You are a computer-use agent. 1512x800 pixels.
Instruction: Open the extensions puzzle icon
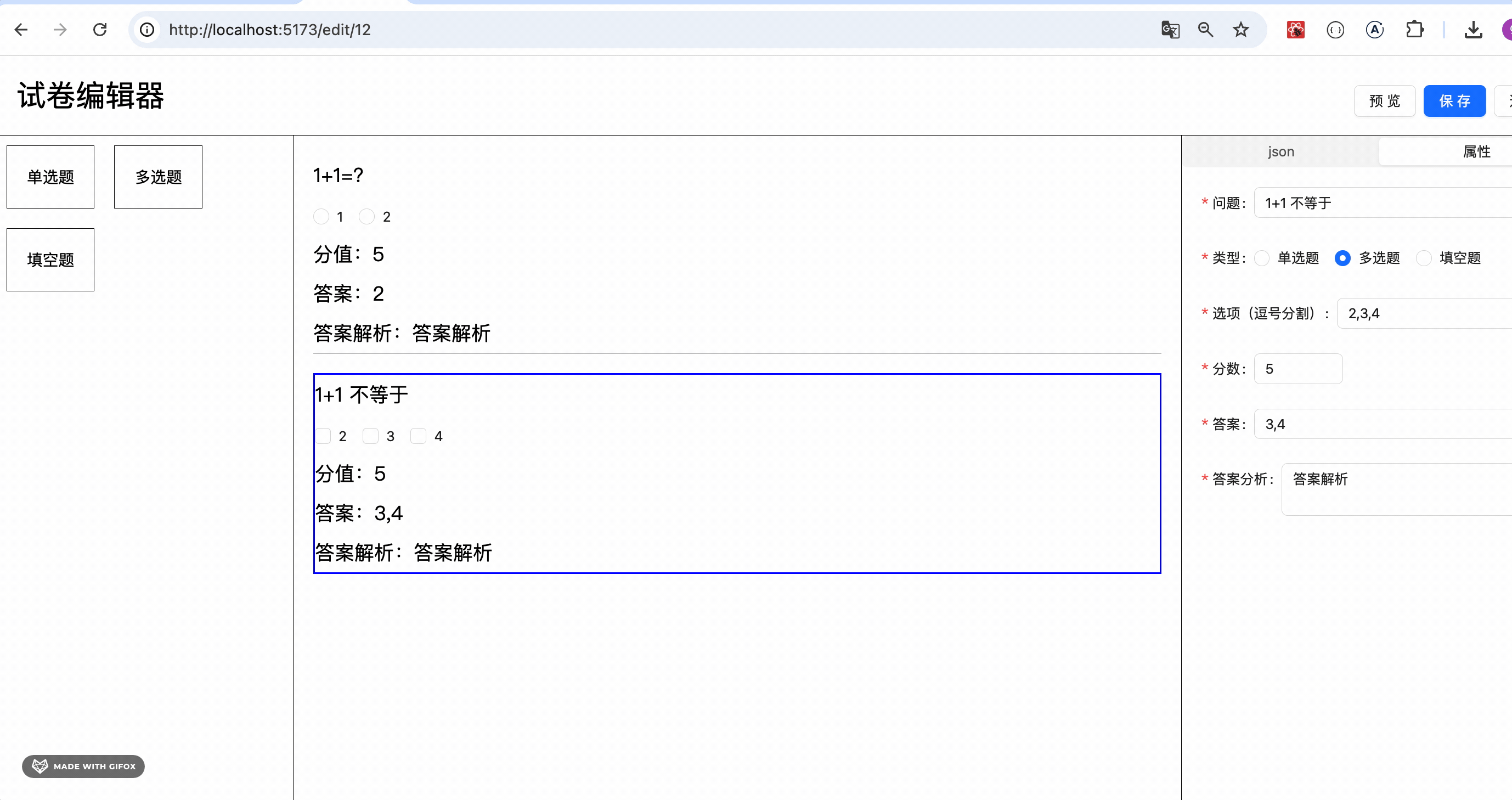(x=1414, y=29)
